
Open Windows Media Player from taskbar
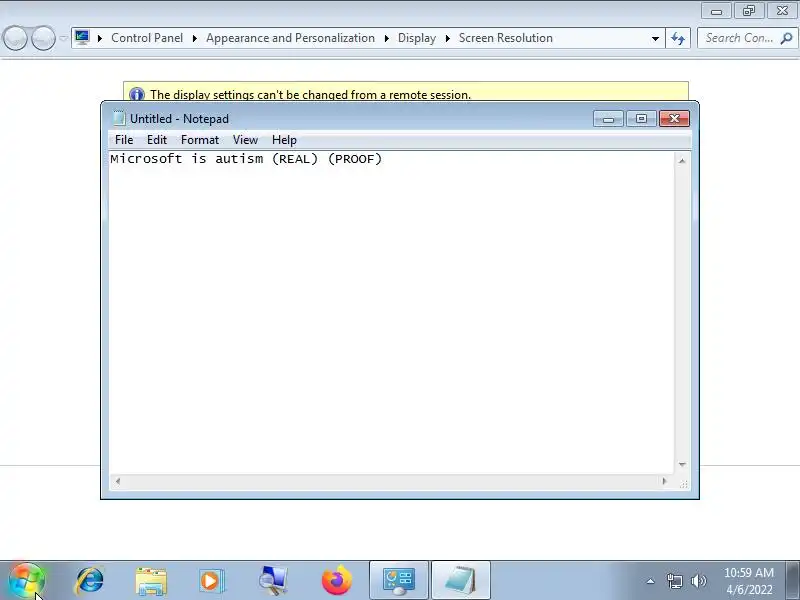tap(211, 581)
